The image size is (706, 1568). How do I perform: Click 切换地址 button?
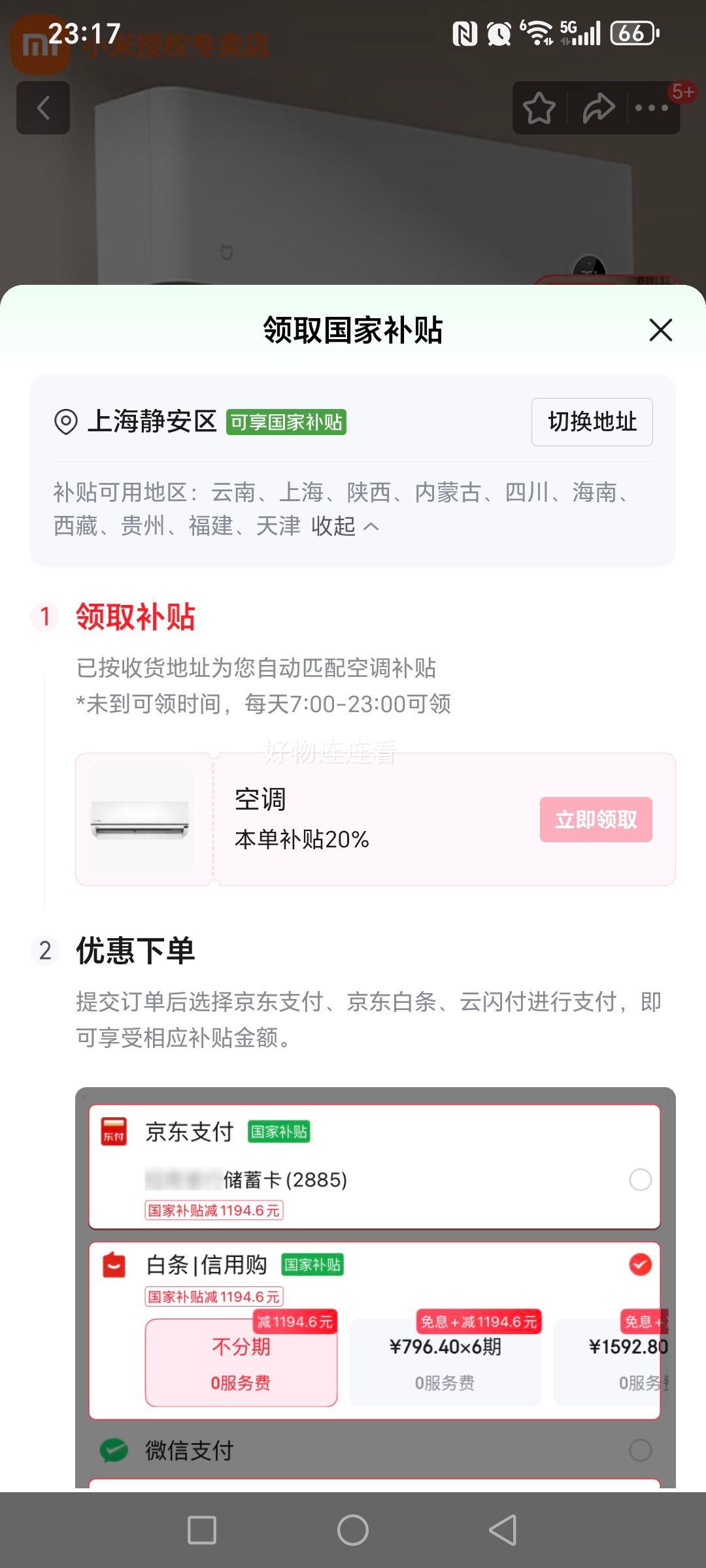pyautogui.click(x=592, y=422)
